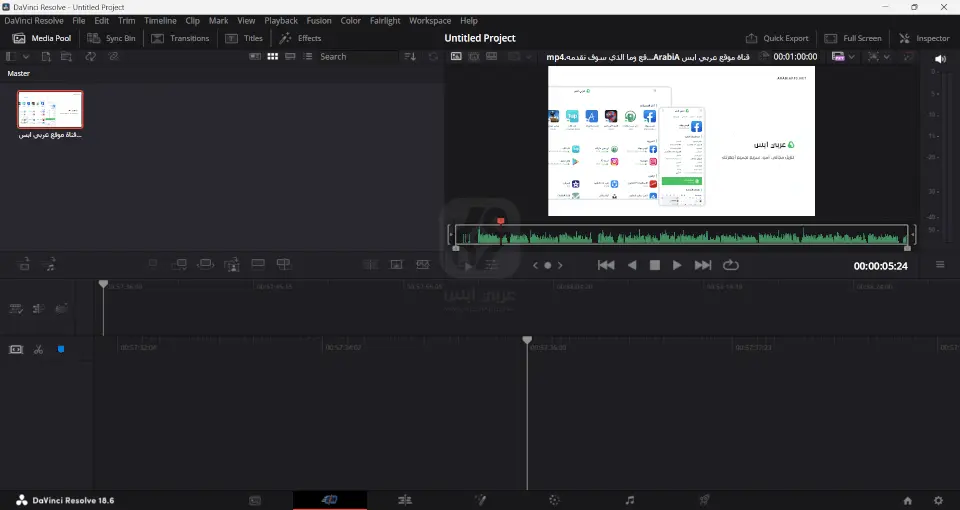Open the Media Pool panel
The height and width of the screenshot is (510, 960).
[x=42, y=38]
